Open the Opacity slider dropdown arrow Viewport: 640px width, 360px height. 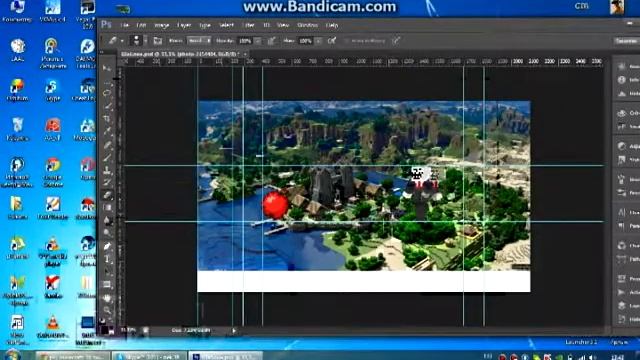coord(258,41)
